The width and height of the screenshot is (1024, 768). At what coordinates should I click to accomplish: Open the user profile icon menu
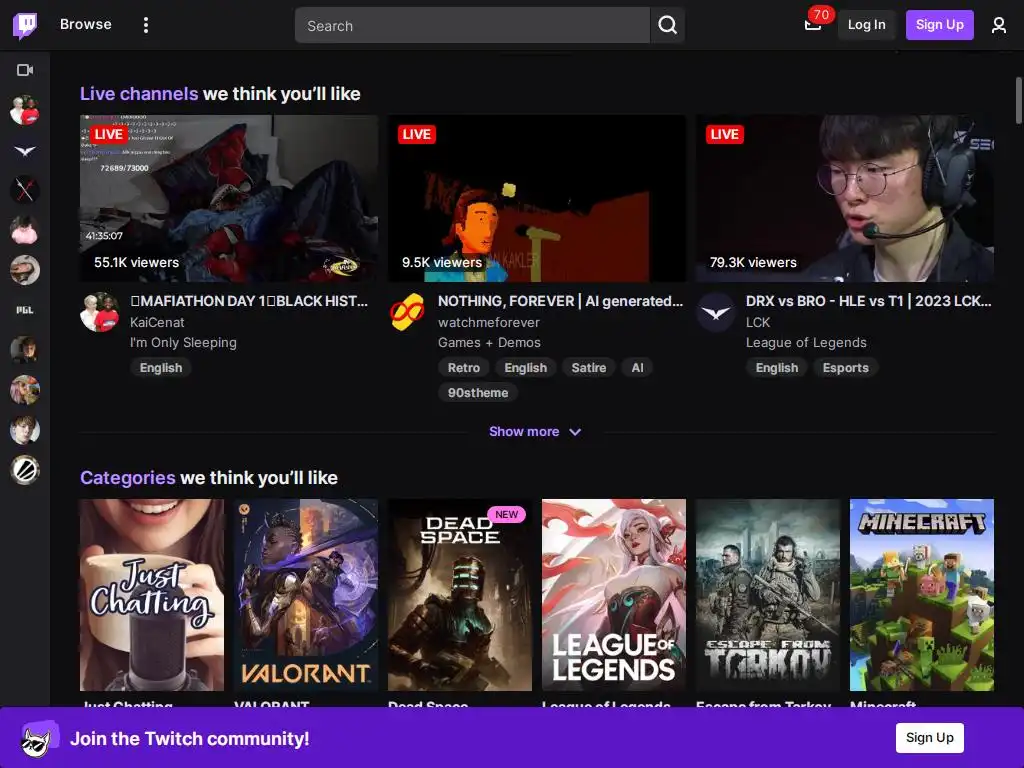(x=999, y=25)
